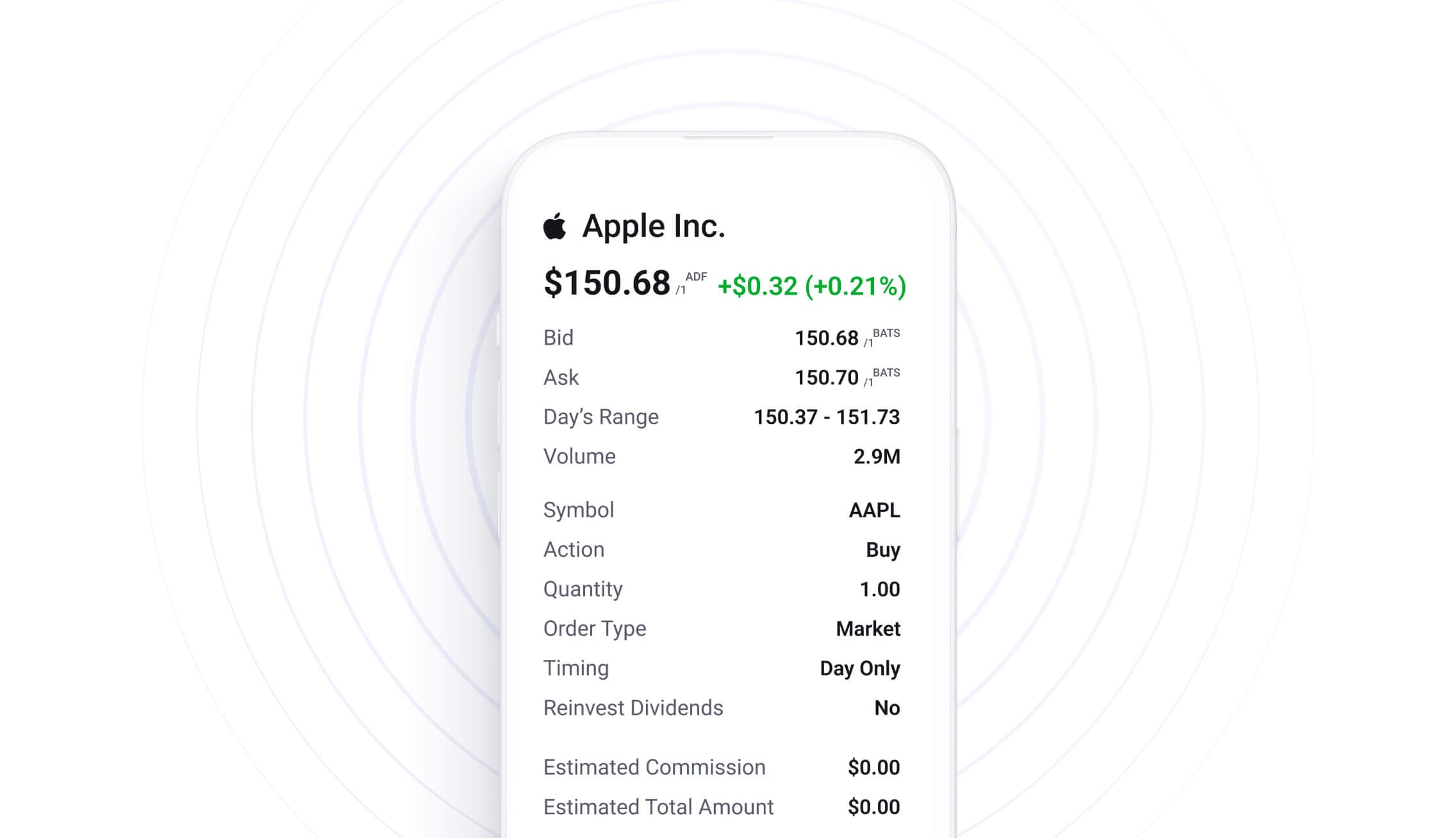Open the Day Only timing selector
The height and width of the screenshot is (838, 1456).
859,668
